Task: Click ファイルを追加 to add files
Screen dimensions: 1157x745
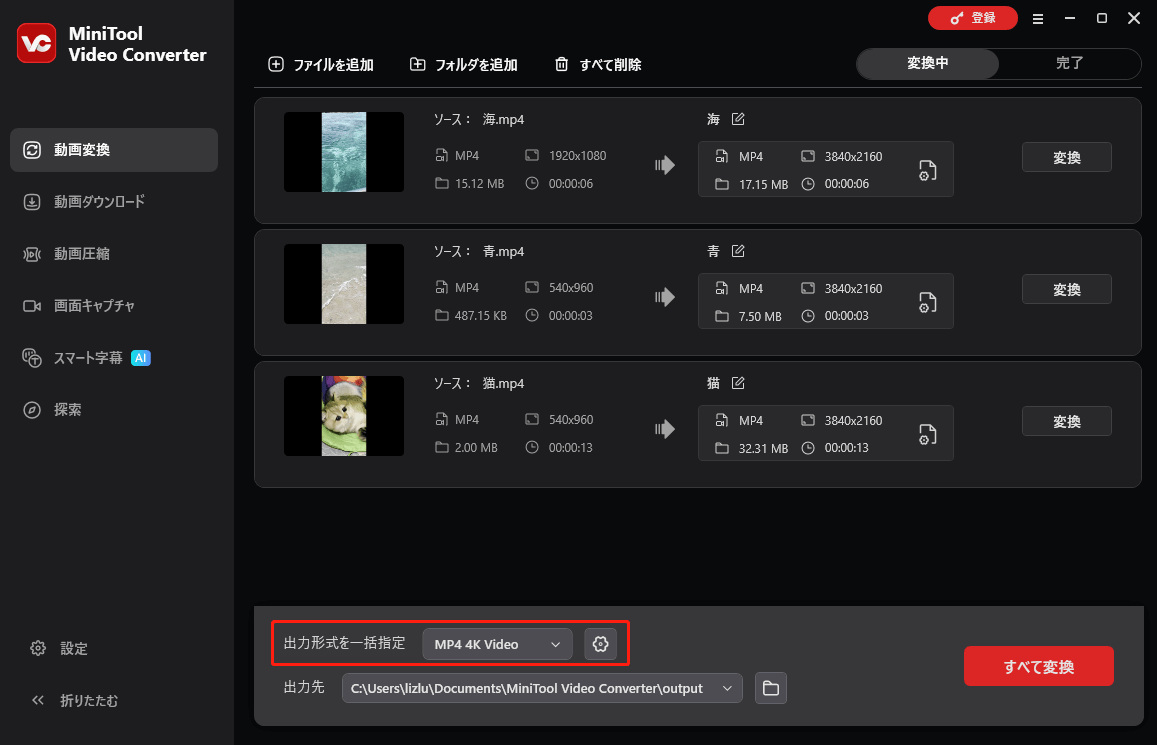Action: coord(321,63)
